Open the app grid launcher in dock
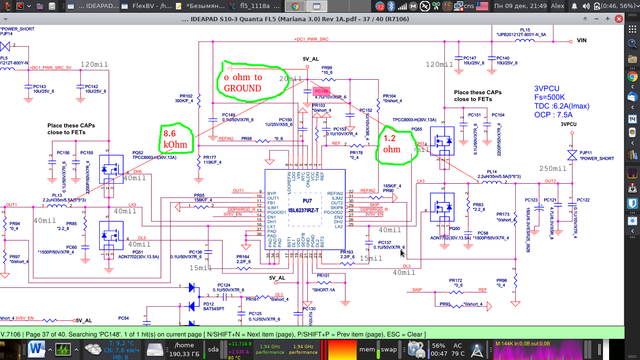Image resolution: width=640 pixels, height=360 pixels. 632,29
